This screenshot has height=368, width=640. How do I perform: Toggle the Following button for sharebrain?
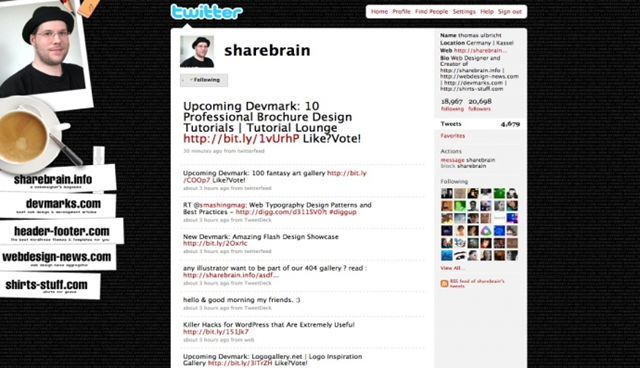(x=204, y=80)
